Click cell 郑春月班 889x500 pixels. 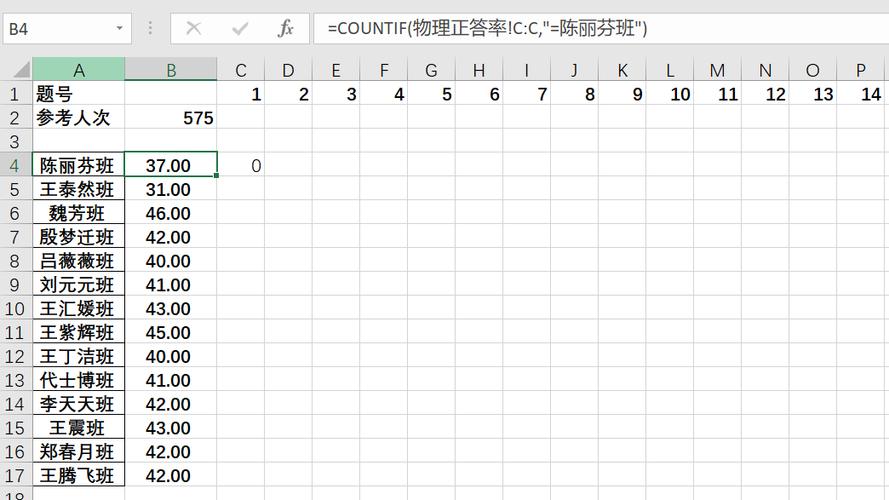[x=78, y=451]
